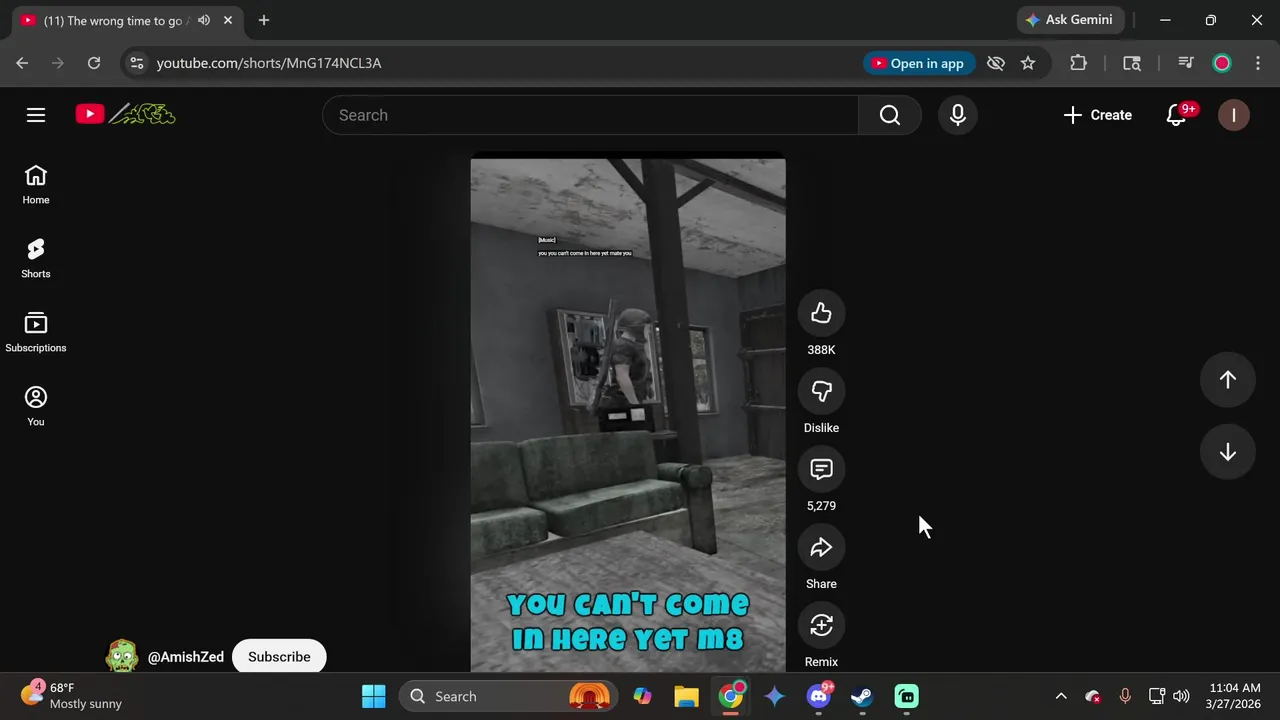Open File Explorer from taskbar

pyautogui.click(x=686, y=696)
